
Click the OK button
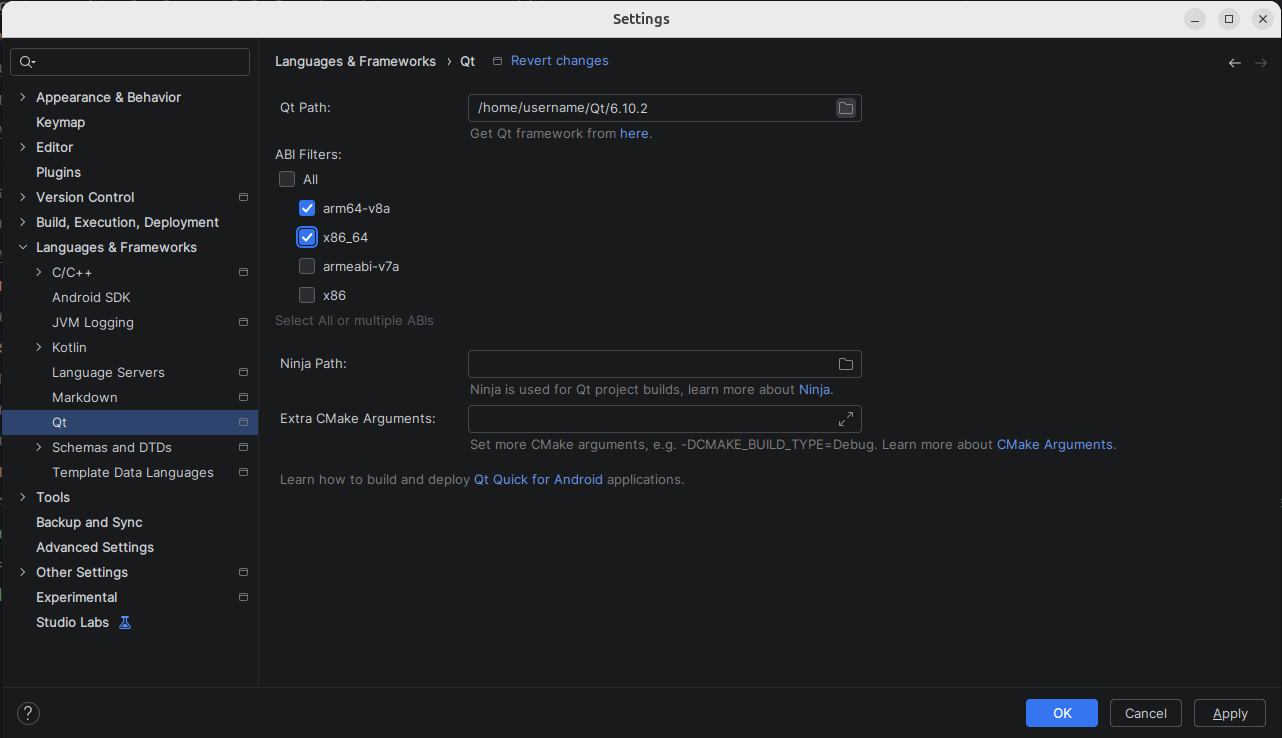pos(1061,713)
